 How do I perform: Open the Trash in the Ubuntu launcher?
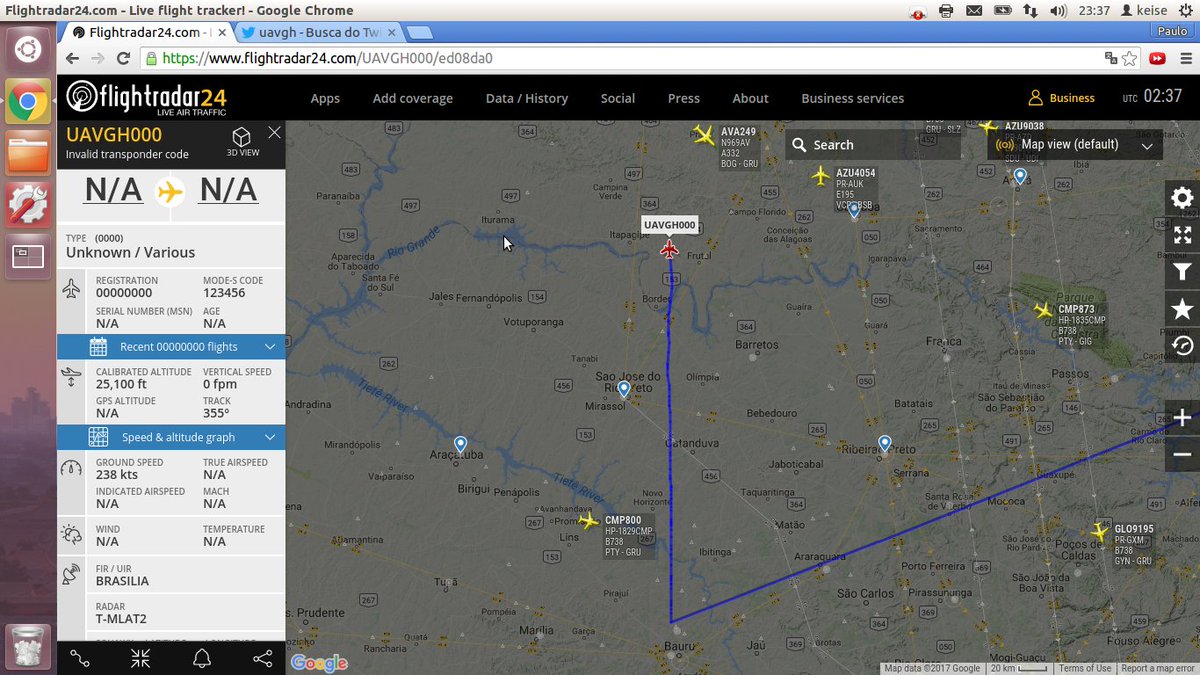tap(28, 647)
